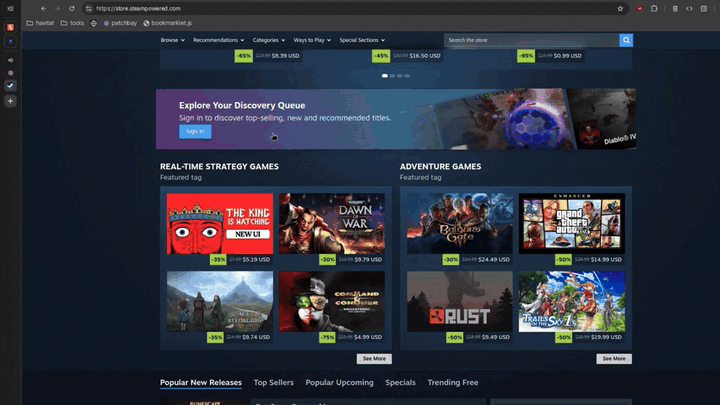The width and height of the screenshot is (720, 405).
Task: Expand the Categories dropdown menu
Action: [x=269, y=40]
